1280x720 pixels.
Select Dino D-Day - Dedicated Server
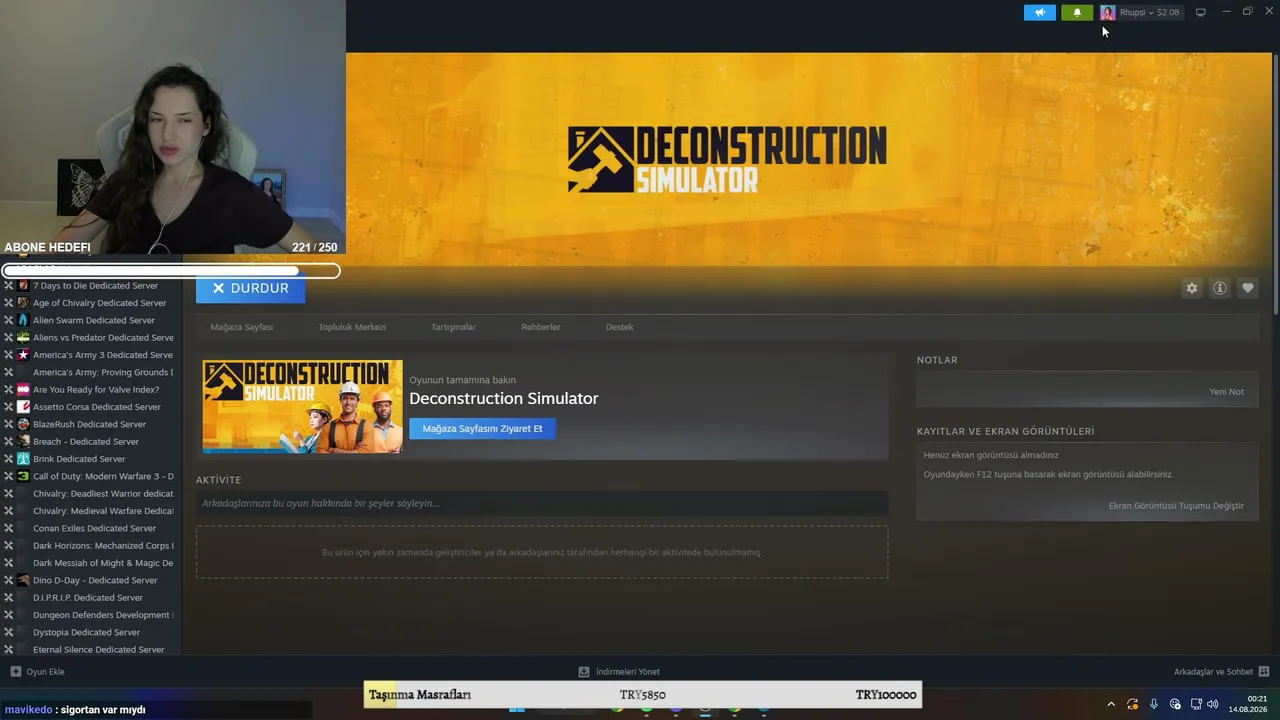coord(95,580)
